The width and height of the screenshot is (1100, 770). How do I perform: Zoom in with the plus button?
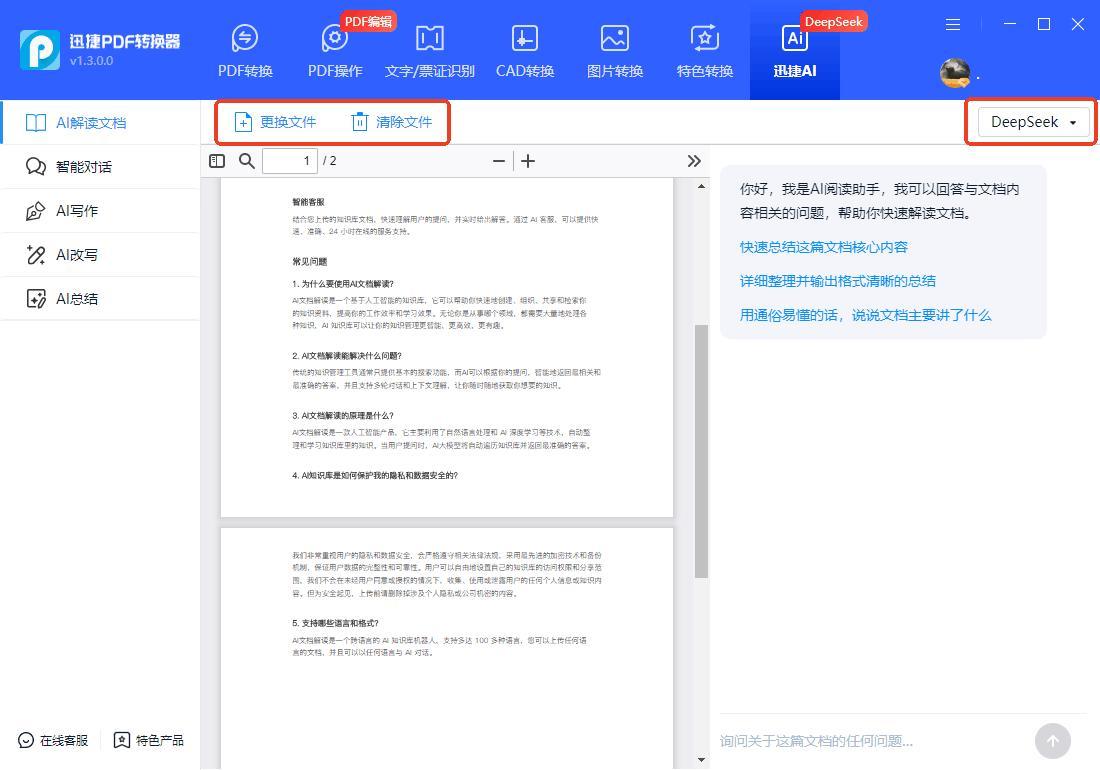[528, 161]
